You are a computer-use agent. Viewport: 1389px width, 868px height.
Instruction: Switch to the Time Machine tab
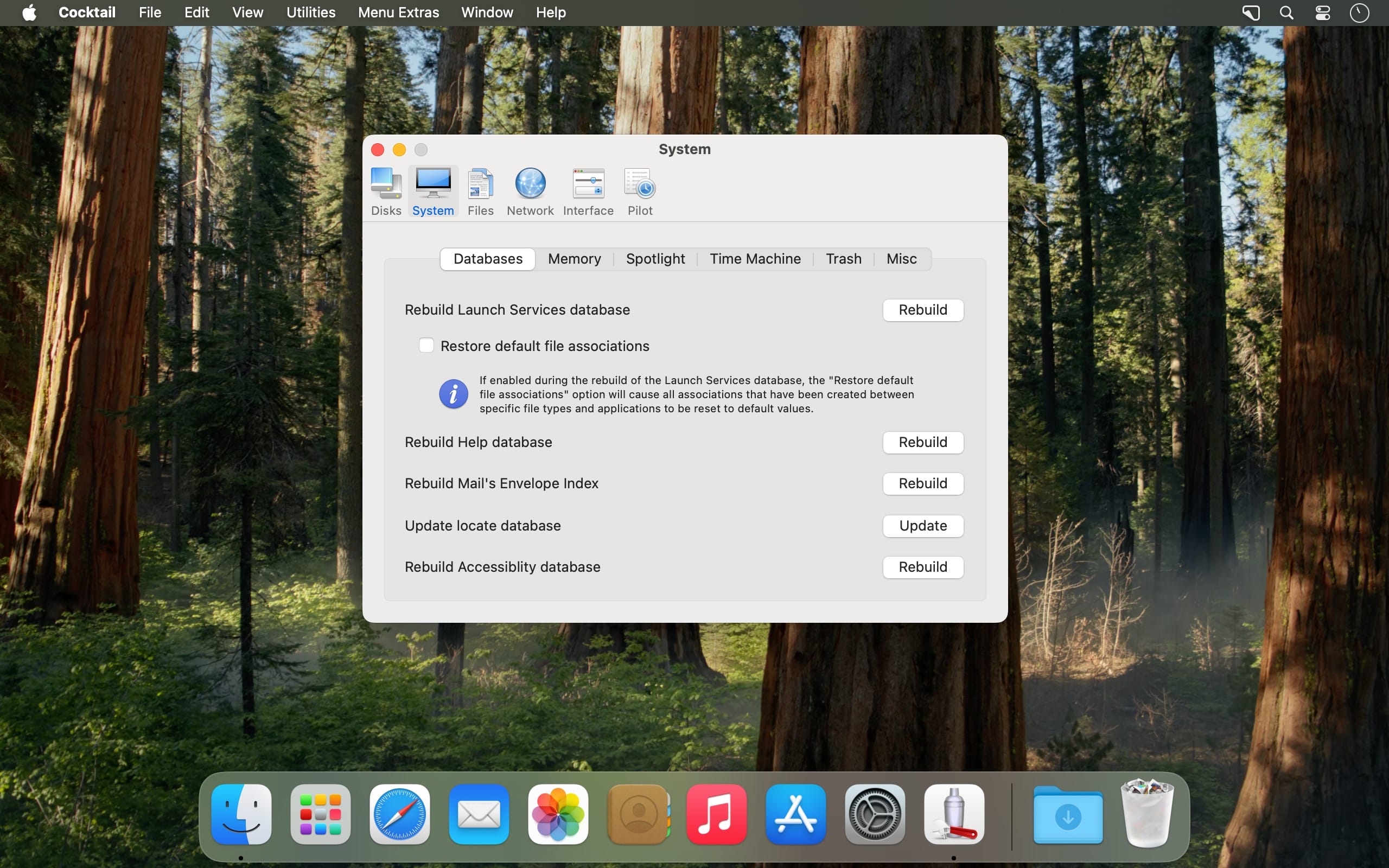(755, 259)
